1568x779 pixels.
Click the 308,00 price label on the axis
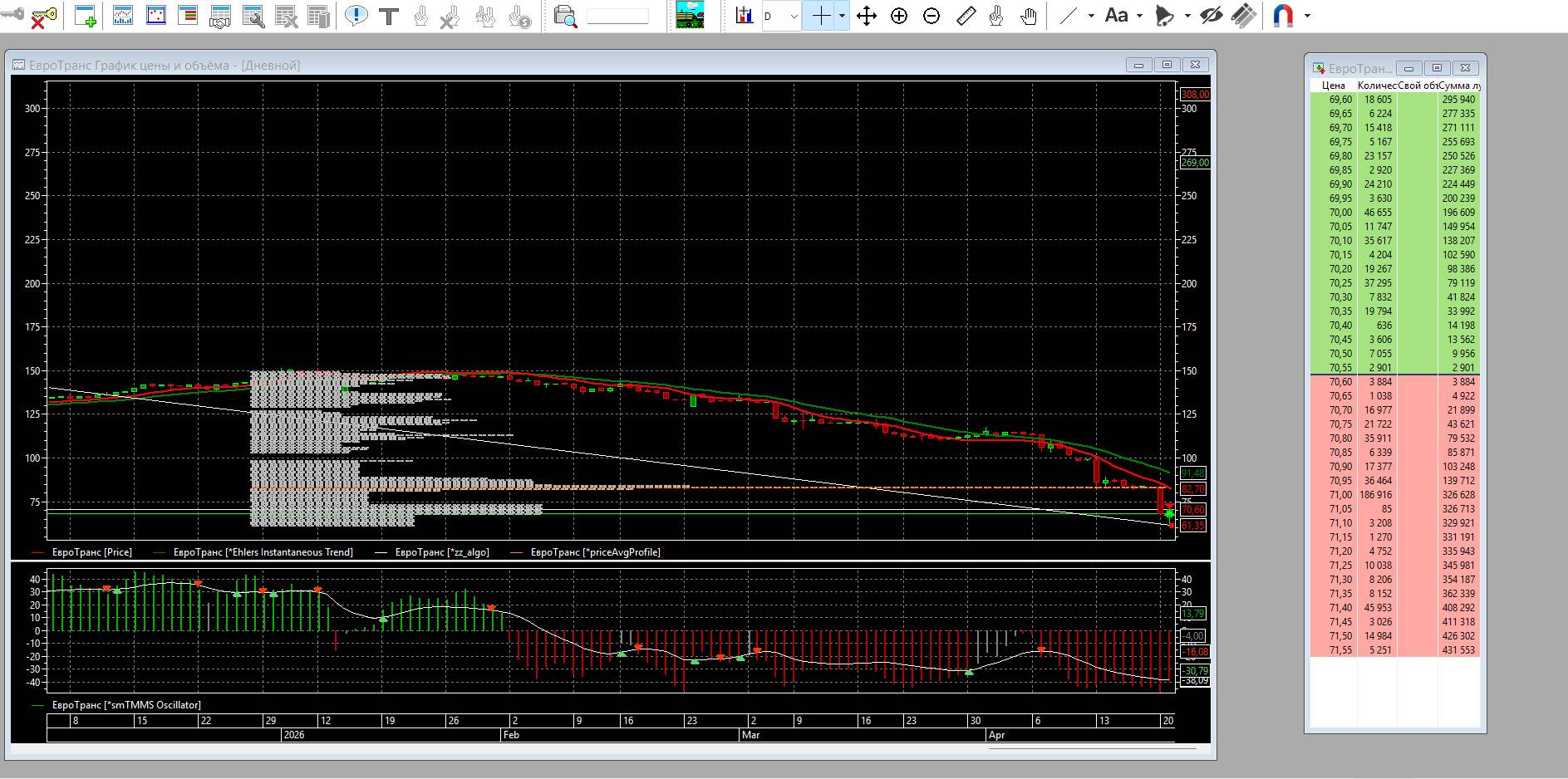pos(1195,95)
